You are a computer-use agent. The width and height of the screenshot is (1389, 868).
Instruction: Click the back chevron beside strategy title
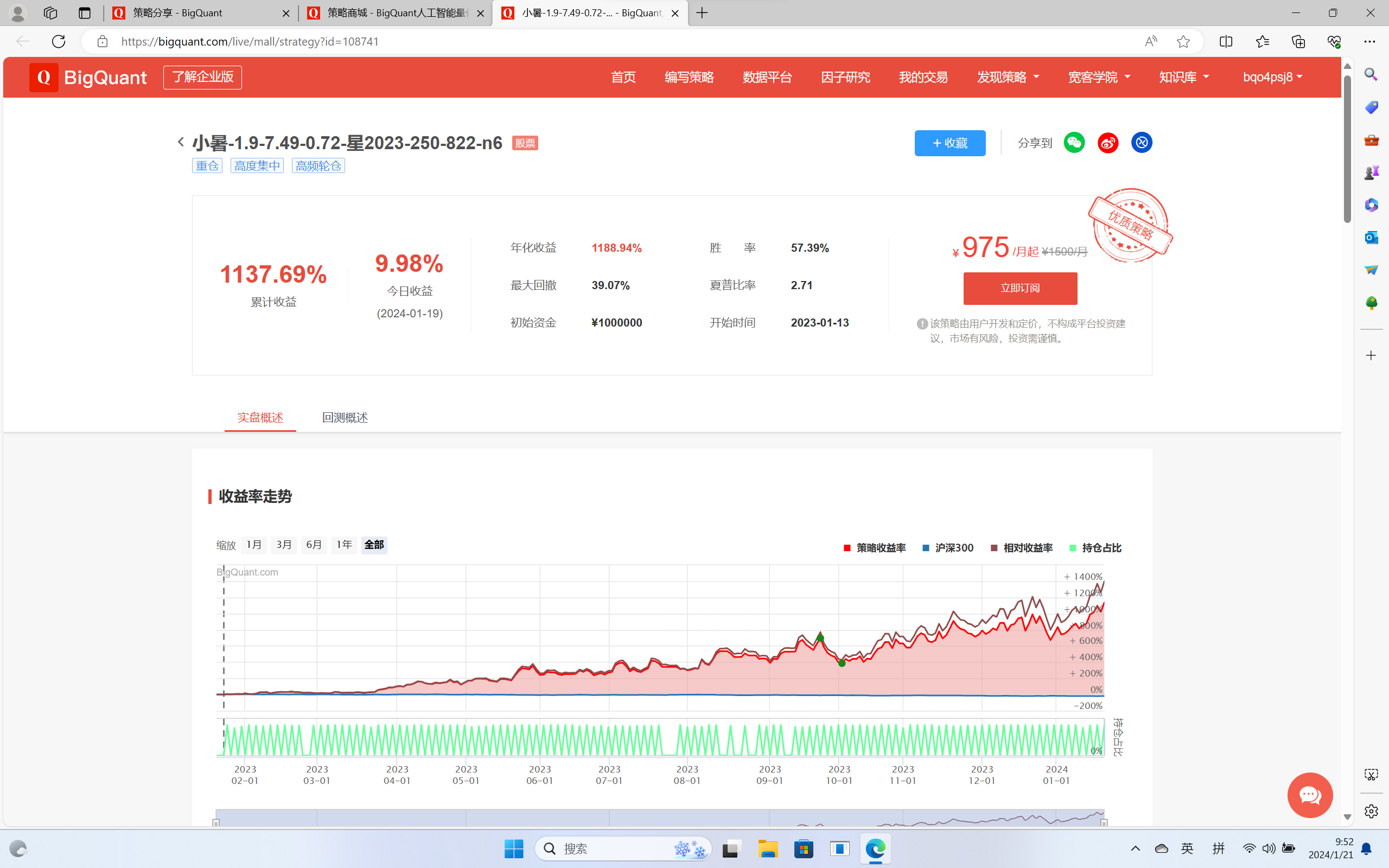tap(181, 142)
